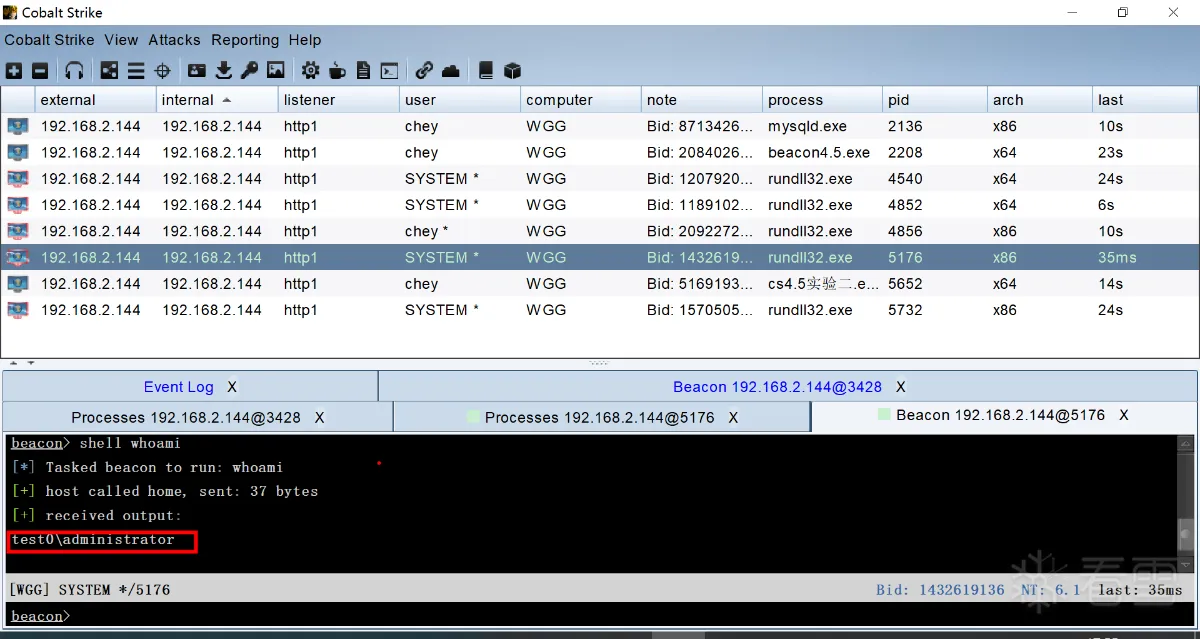
Task: Sort sessions by process column header
Action: click(x=823, y=100)
